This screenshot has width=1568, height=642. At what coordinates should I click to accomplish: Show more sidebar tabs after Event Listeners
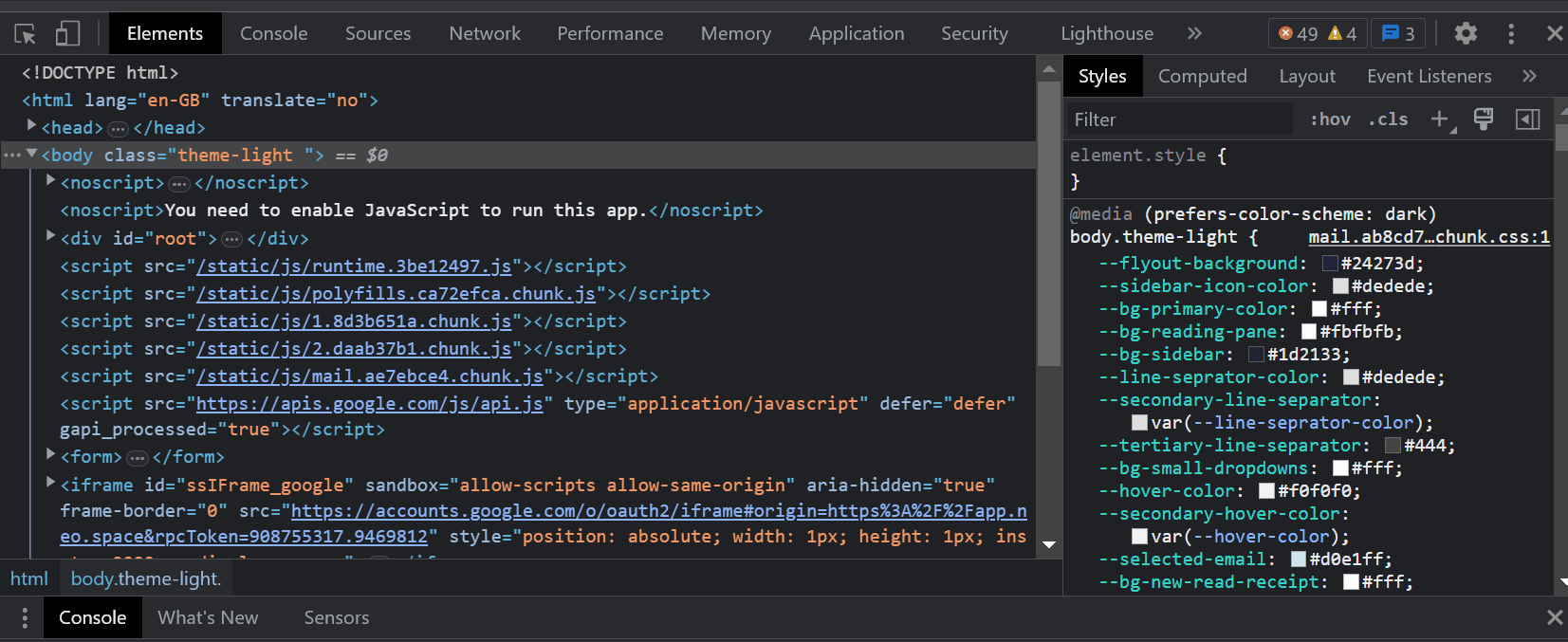(x=1529, y=76)
